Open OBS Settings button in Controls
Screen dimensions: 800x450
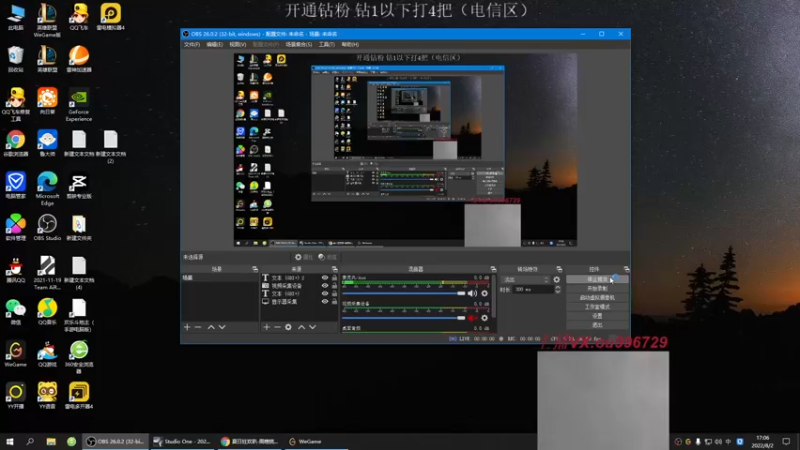tap(597, 316)
